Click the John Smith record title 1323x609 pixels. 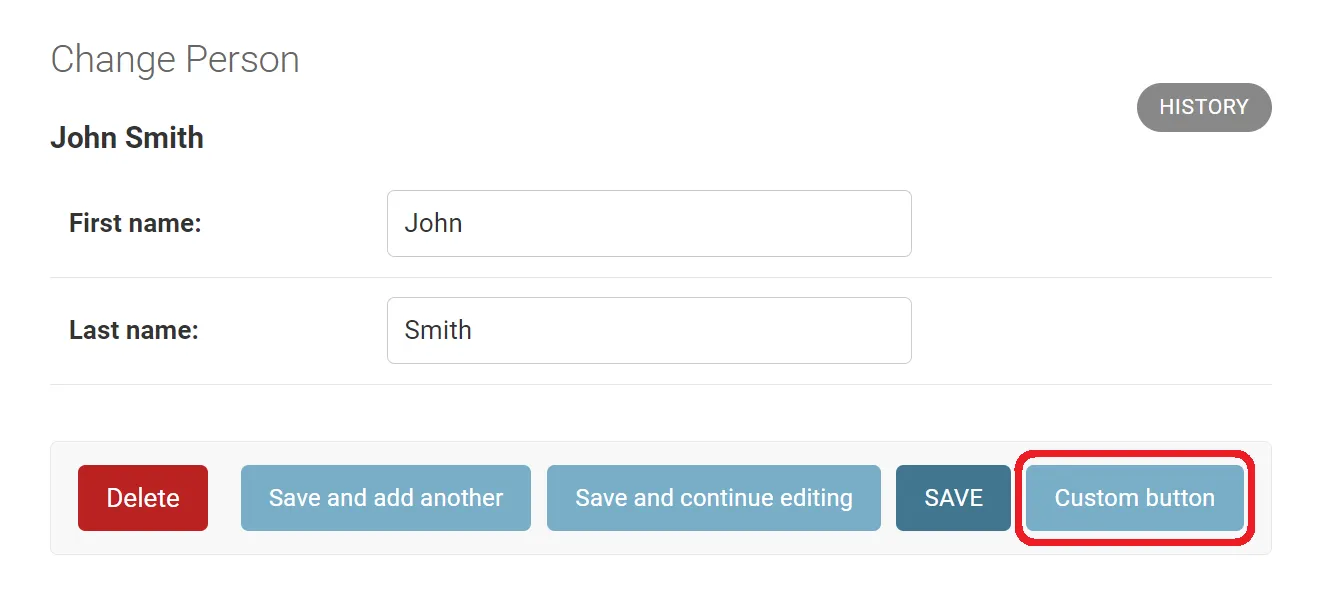127,138
